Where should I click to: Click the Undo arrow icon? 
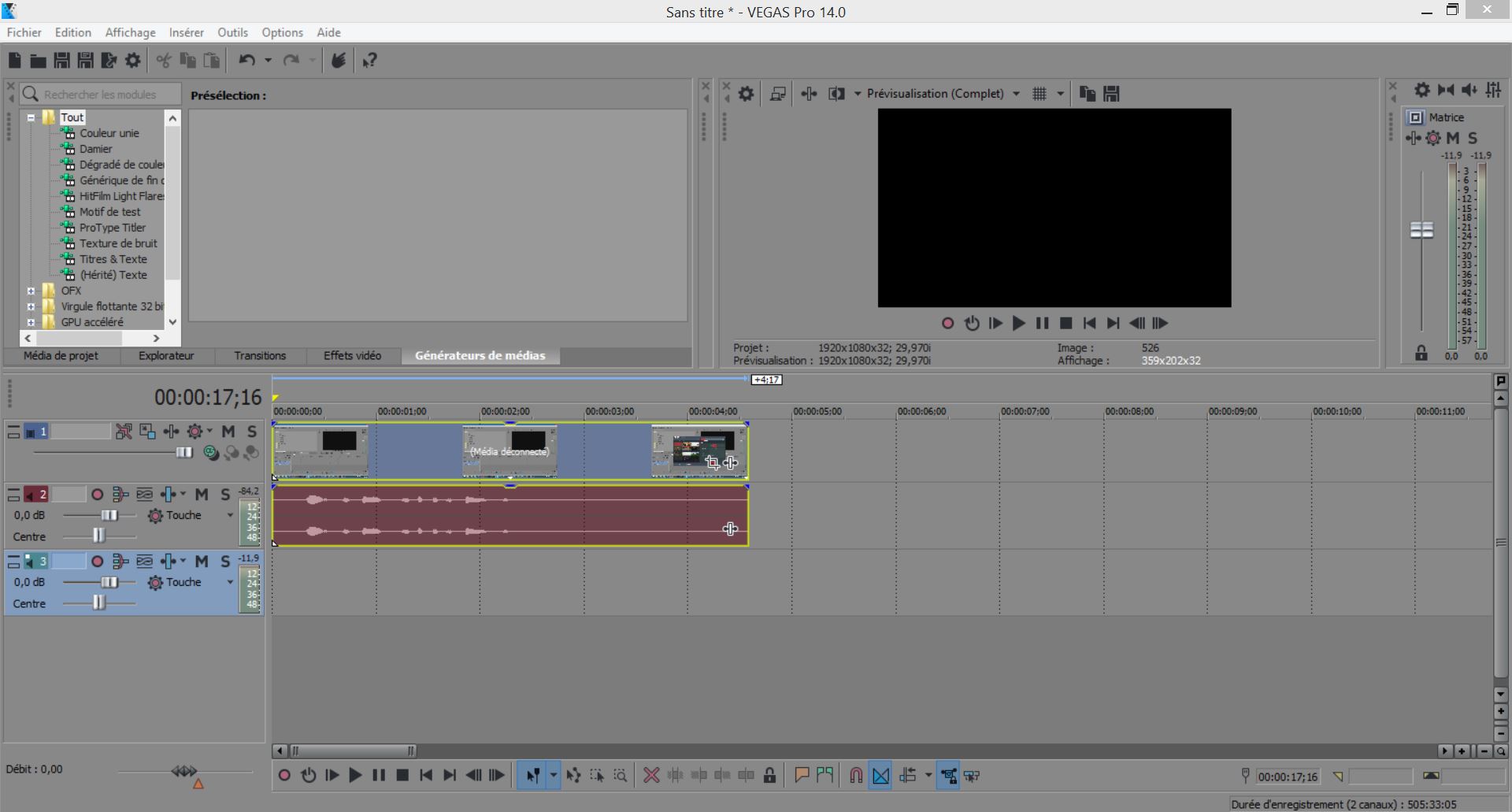(247, 61)
